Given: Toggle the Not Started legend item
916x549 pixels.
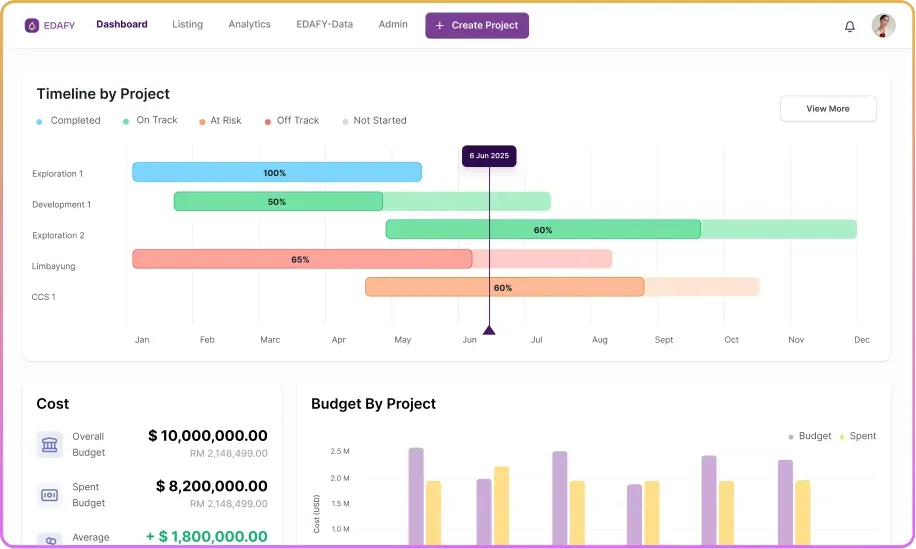Looking at the screenshot, I should tap(374, 121).
